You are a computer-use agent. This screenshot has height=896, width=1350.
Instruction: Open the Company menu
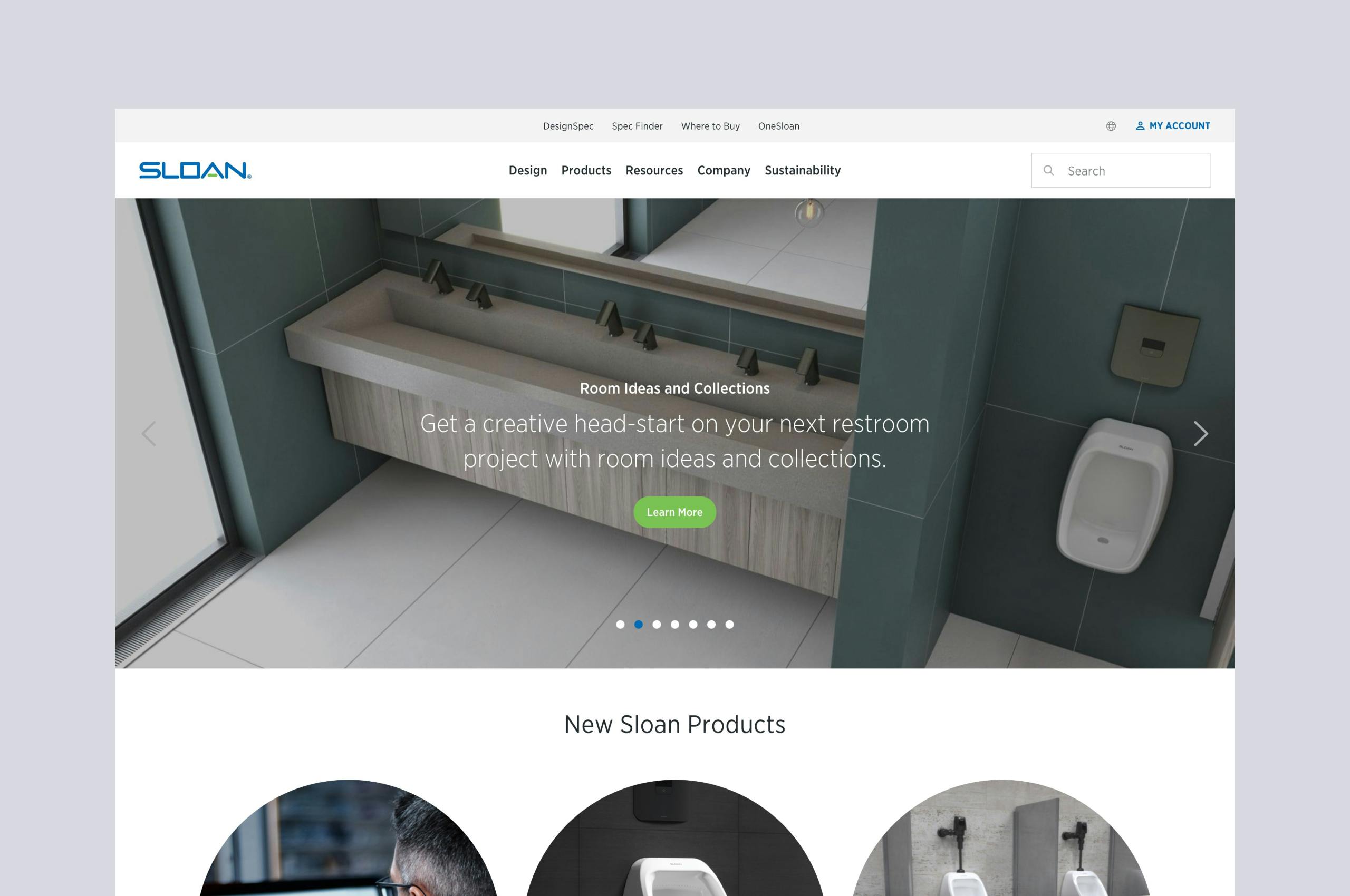(x=724, y=170)
